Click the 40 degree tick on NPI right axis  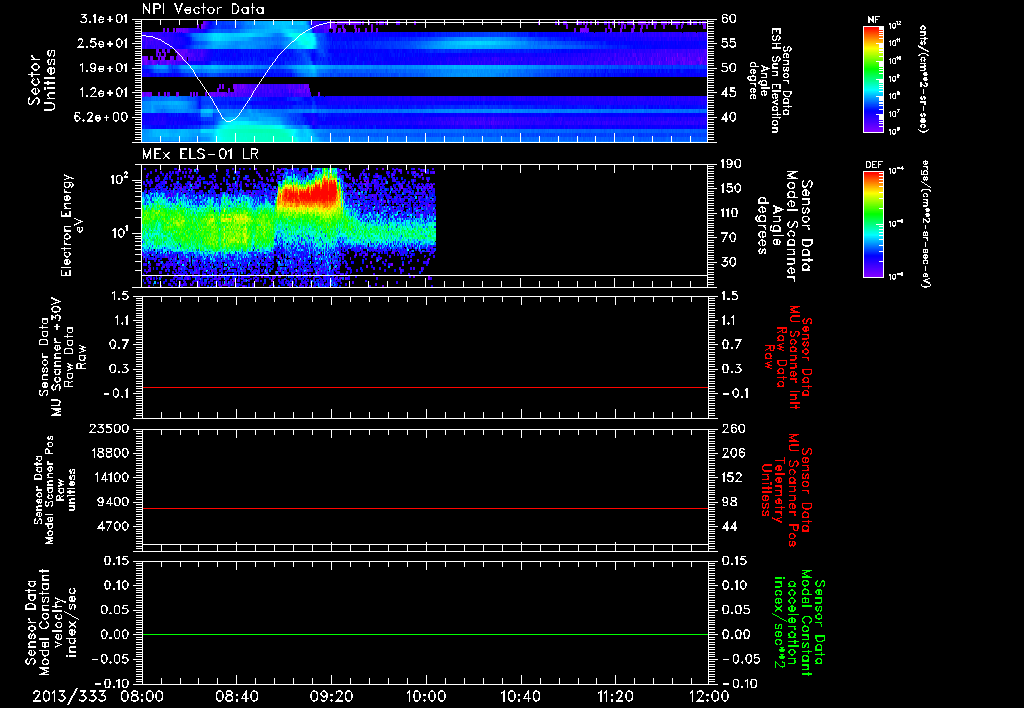pos(729,118)
